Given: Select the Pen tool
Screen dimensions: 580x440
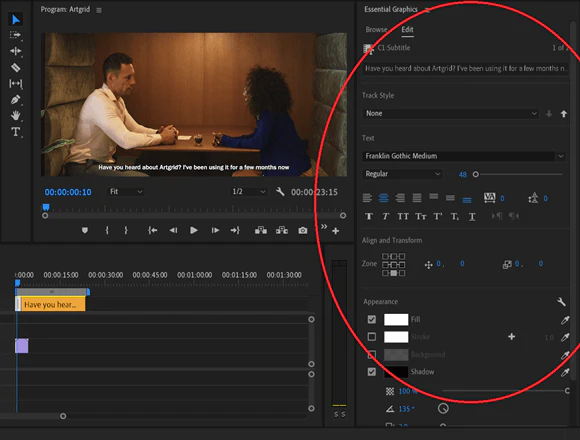Looking at the screenshot, I should (x=16, y=99).
